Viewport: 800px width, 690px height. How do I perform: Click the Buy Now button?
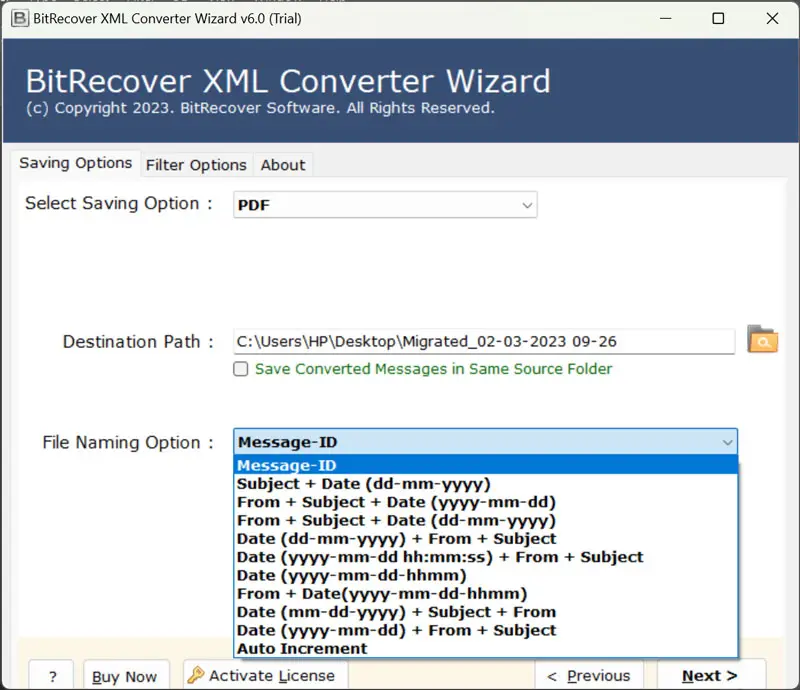coord(125,676)
